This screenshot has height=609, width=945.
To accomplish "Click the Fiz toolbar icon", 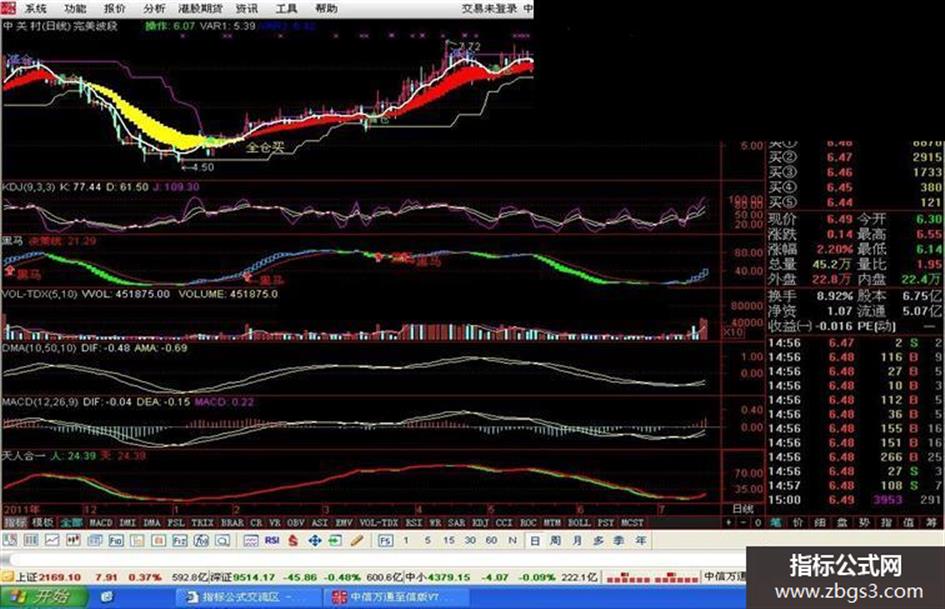I will coord(180,540).
